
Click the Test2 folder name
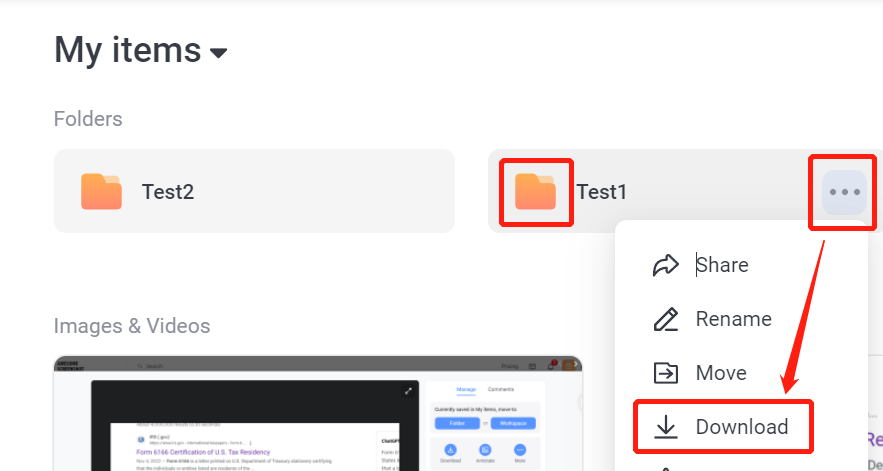click(x=168, y=192)
